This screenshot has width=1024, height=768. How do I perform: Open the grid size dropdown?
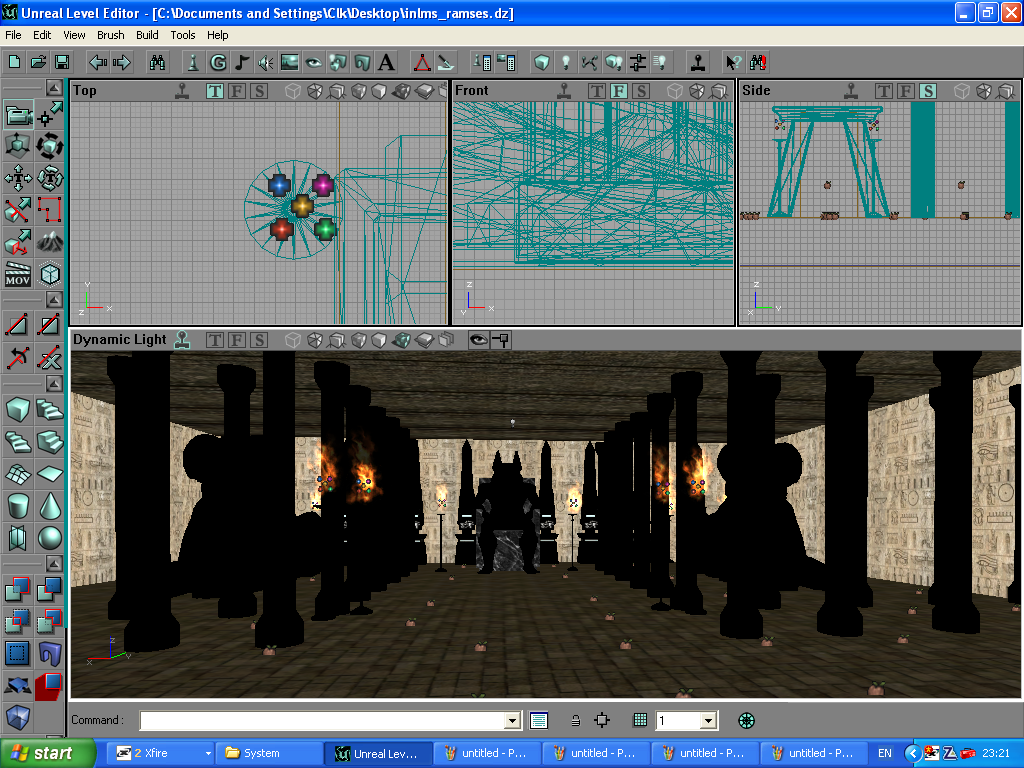point(708,720)
